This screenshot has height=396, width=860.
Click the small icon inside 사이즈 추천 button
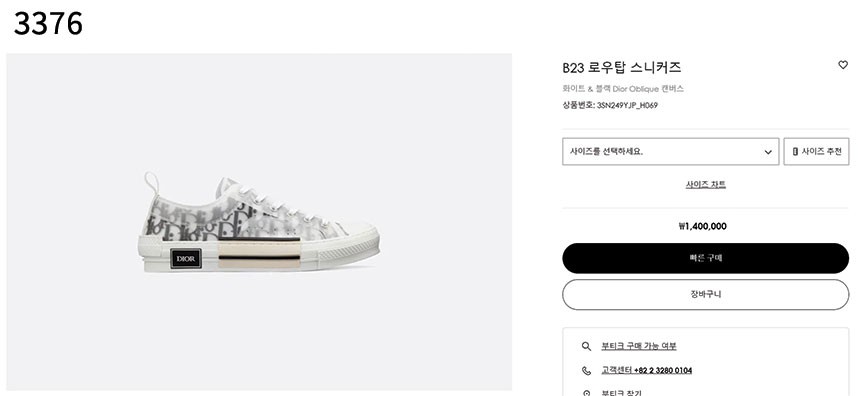(795, 152)
